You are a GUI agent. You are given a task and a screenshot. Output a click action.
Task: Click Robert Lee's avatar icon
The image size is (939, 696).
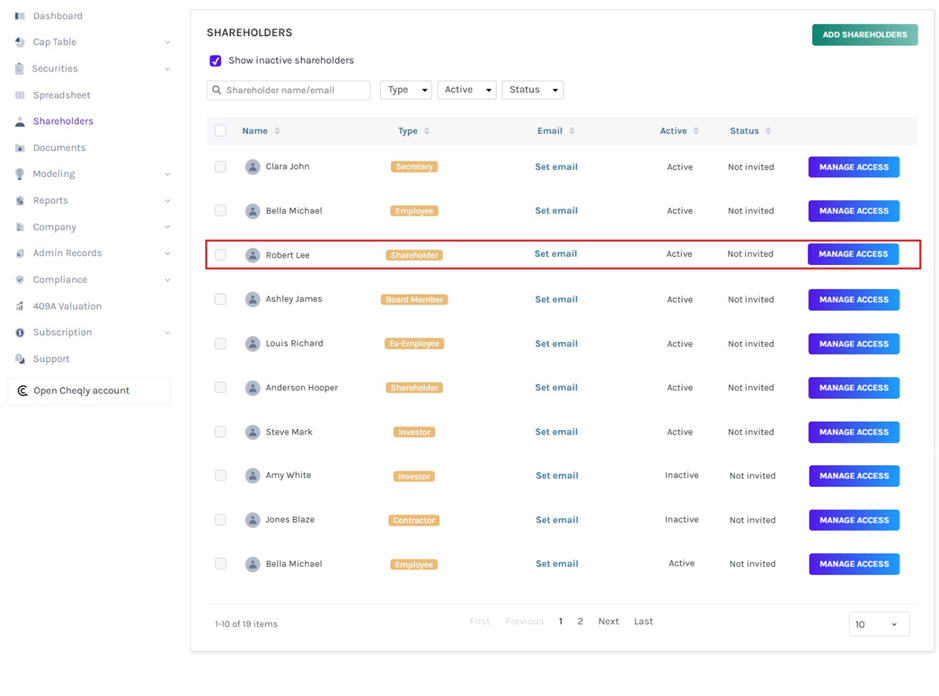[253, 255]
